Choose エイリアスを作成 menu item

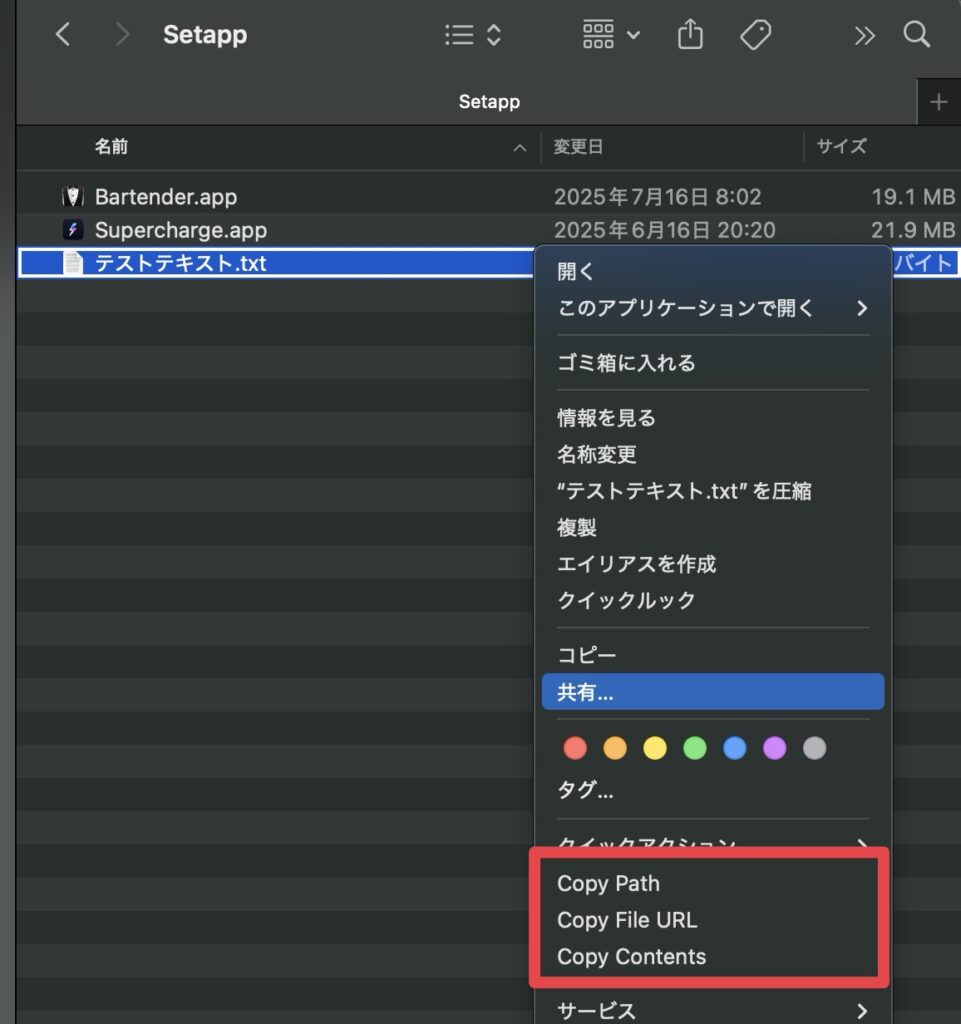(713, 564)
